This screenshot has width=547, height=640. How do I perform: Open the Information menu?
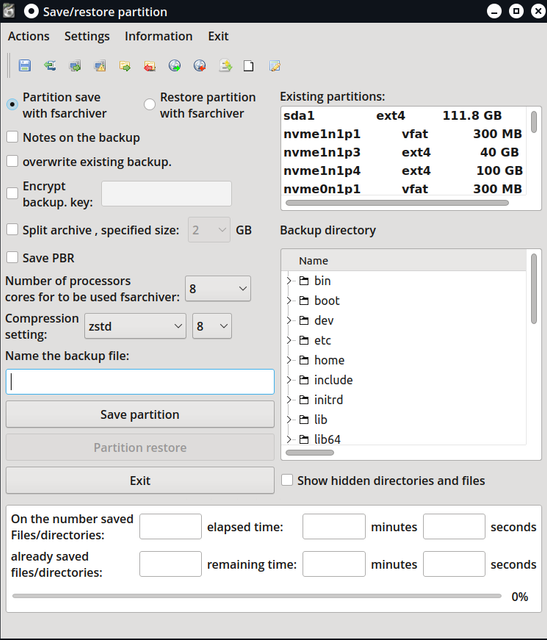pyautogui.click(x=159, y=36)
